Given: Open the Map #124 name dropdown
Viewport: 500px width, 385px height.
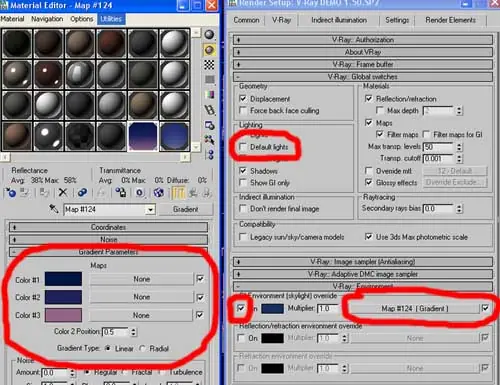Looking at the screenshot, I should coord(151,210).
